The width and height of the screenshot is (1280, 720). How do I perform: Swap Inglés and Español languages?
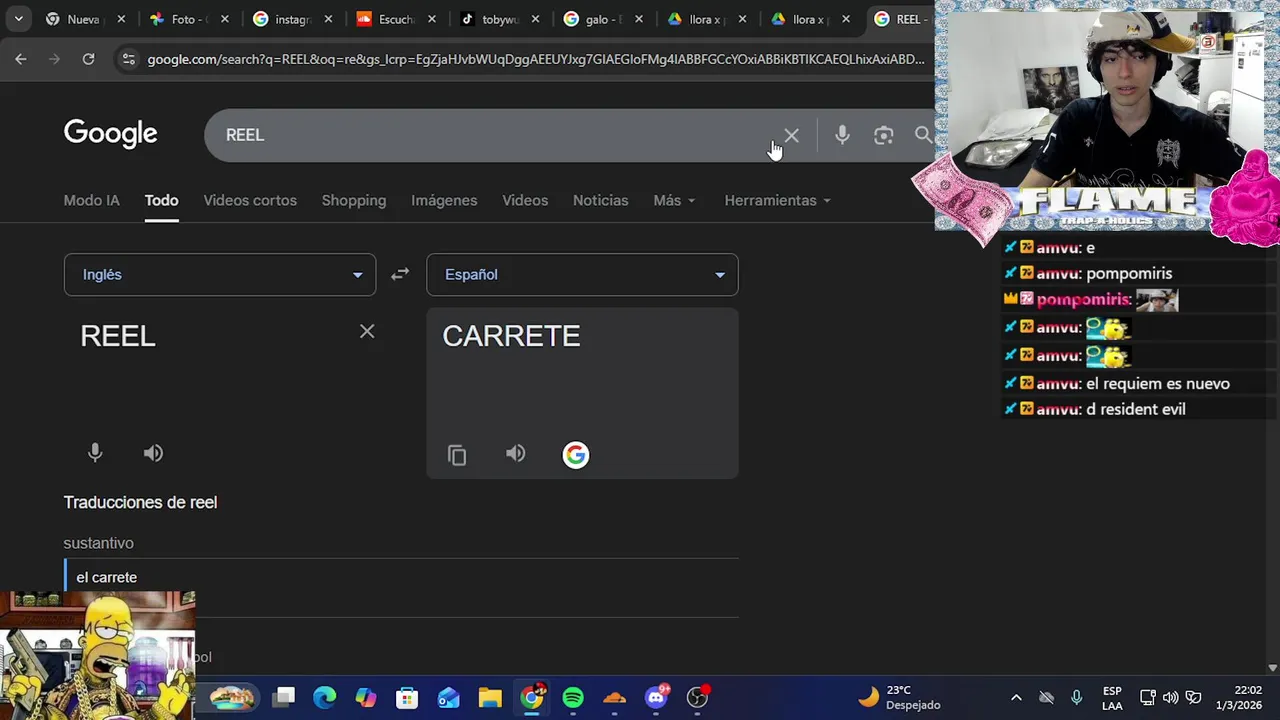(x=400, y=274)
